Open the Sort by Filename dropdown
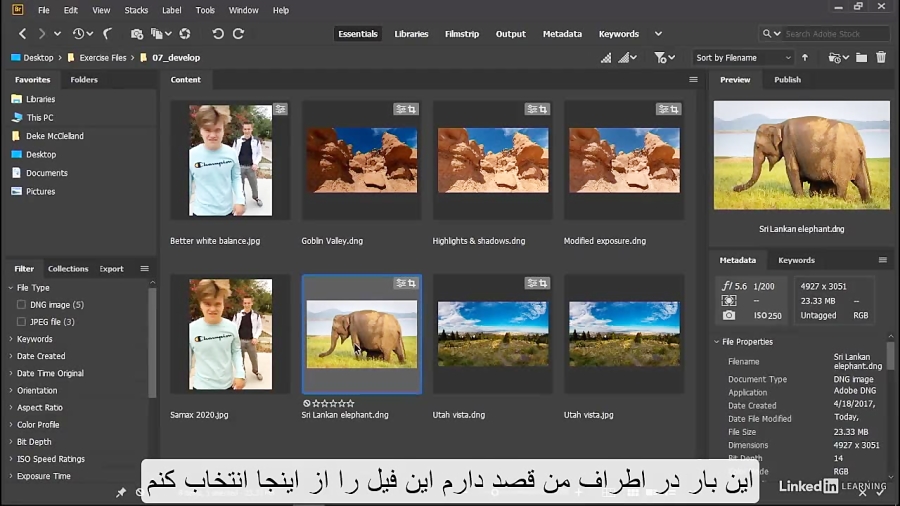The width and height of the screenshot is (900, 506). pyautogui.click(x=743, y=58)
